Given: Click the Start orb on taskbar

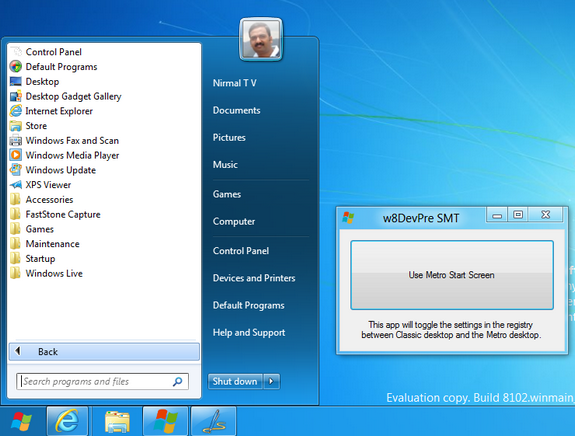Looking at the screenshot, I should [x=21, y=421].
